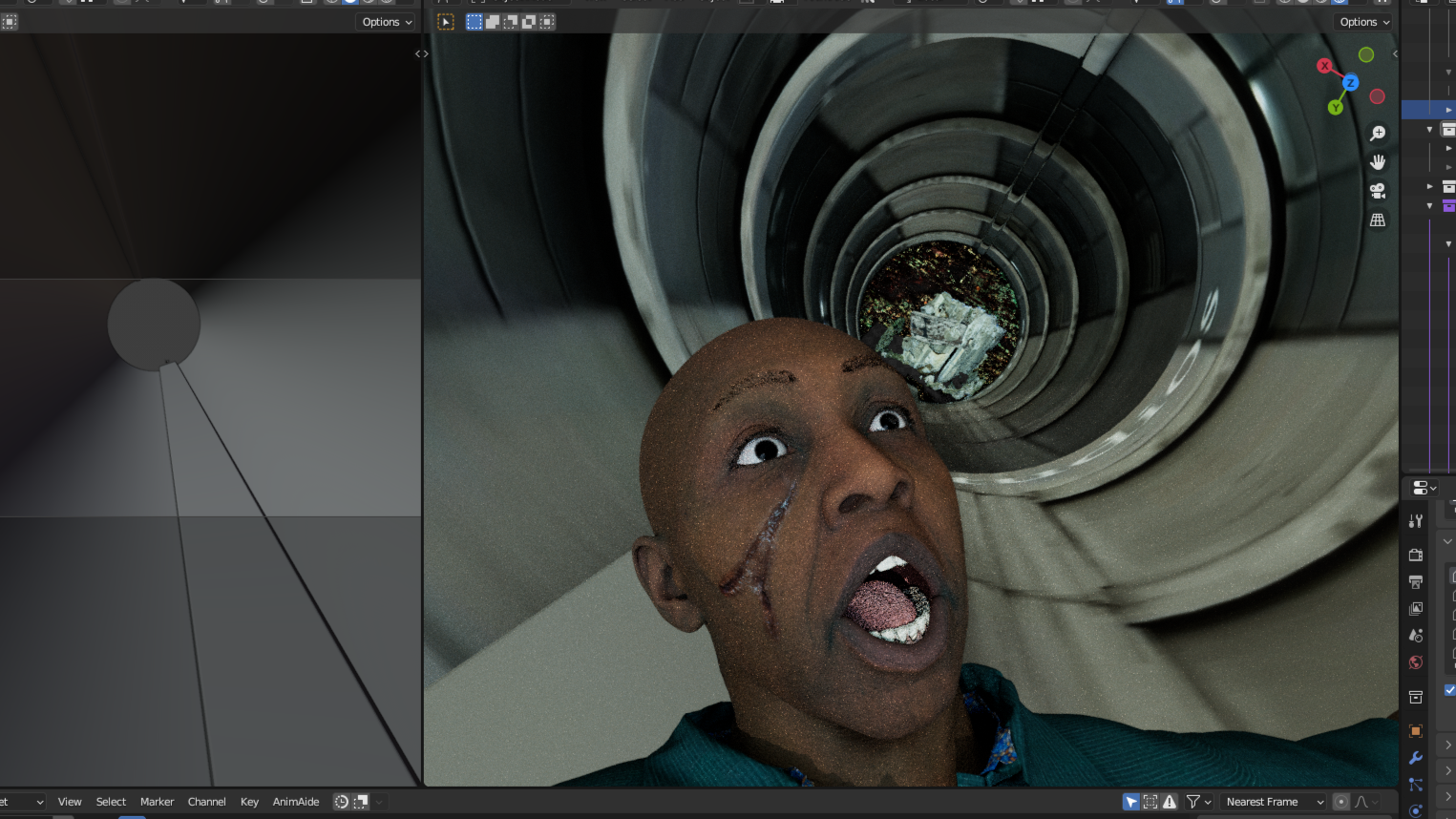Open the Render properties tab
The image size is (1456, 819).
1416,555
